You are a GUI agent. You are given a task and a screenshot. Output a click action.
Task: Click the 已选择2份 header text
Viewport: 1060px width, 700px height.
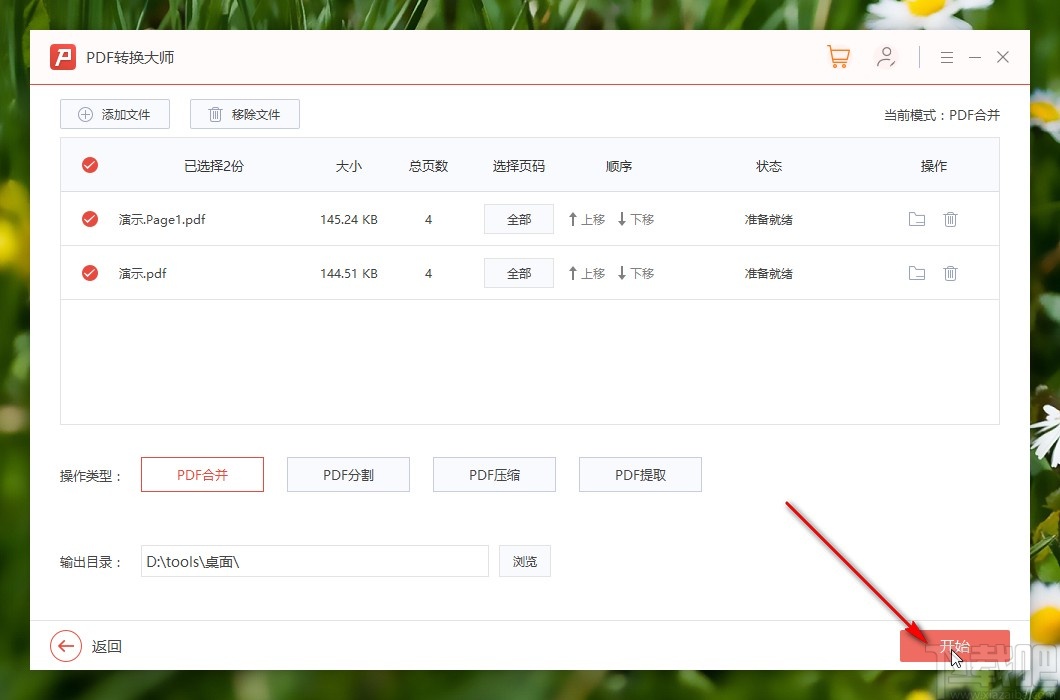[x=214, y=166]
